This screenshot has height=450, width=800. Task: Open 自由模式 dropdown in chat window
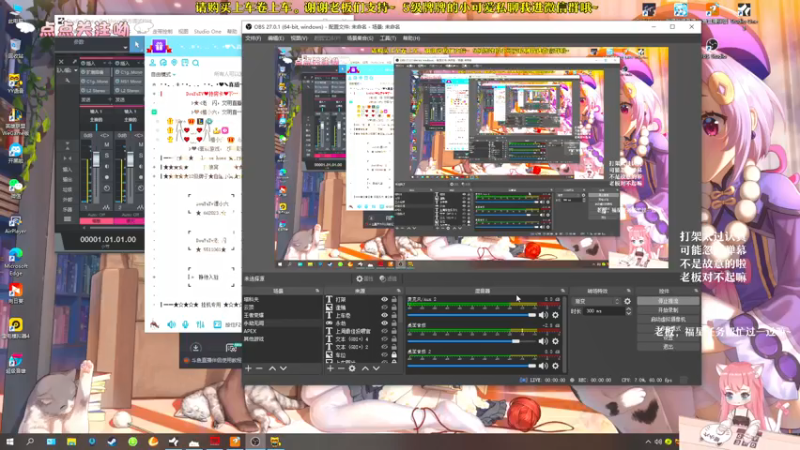(x=163, y=74)
